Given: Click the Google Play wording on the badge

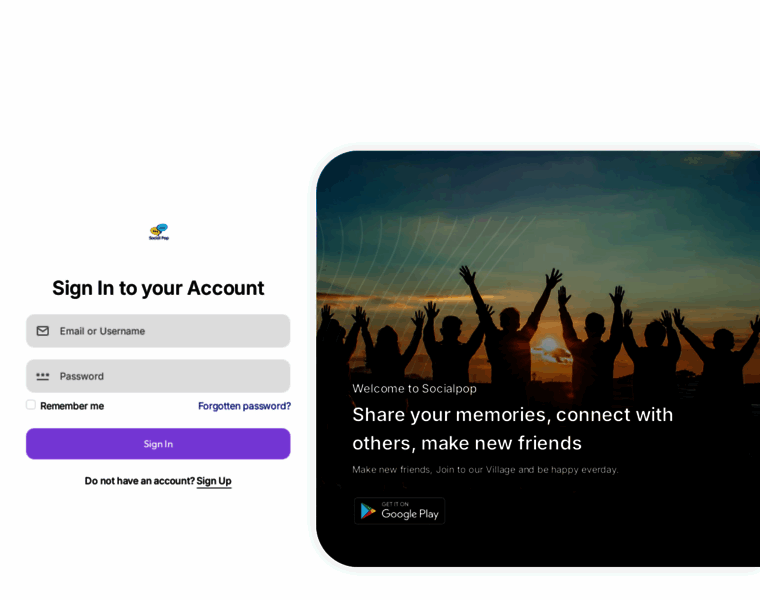Looking at the screenshot, I should coord(410,514).
